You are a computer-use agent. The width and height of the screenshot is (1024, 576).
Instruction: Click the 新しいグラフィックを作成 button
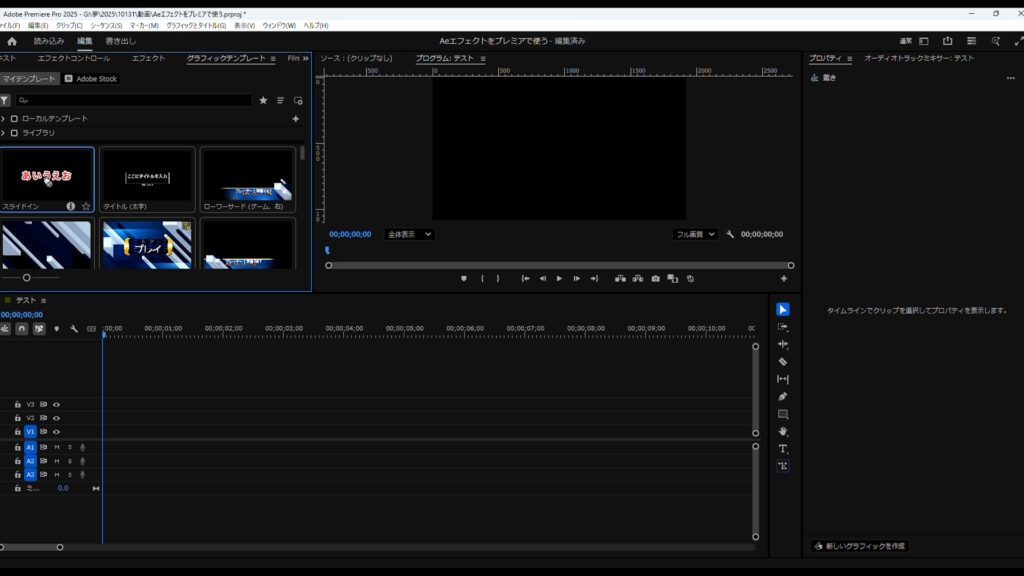[x=860, y=546]
